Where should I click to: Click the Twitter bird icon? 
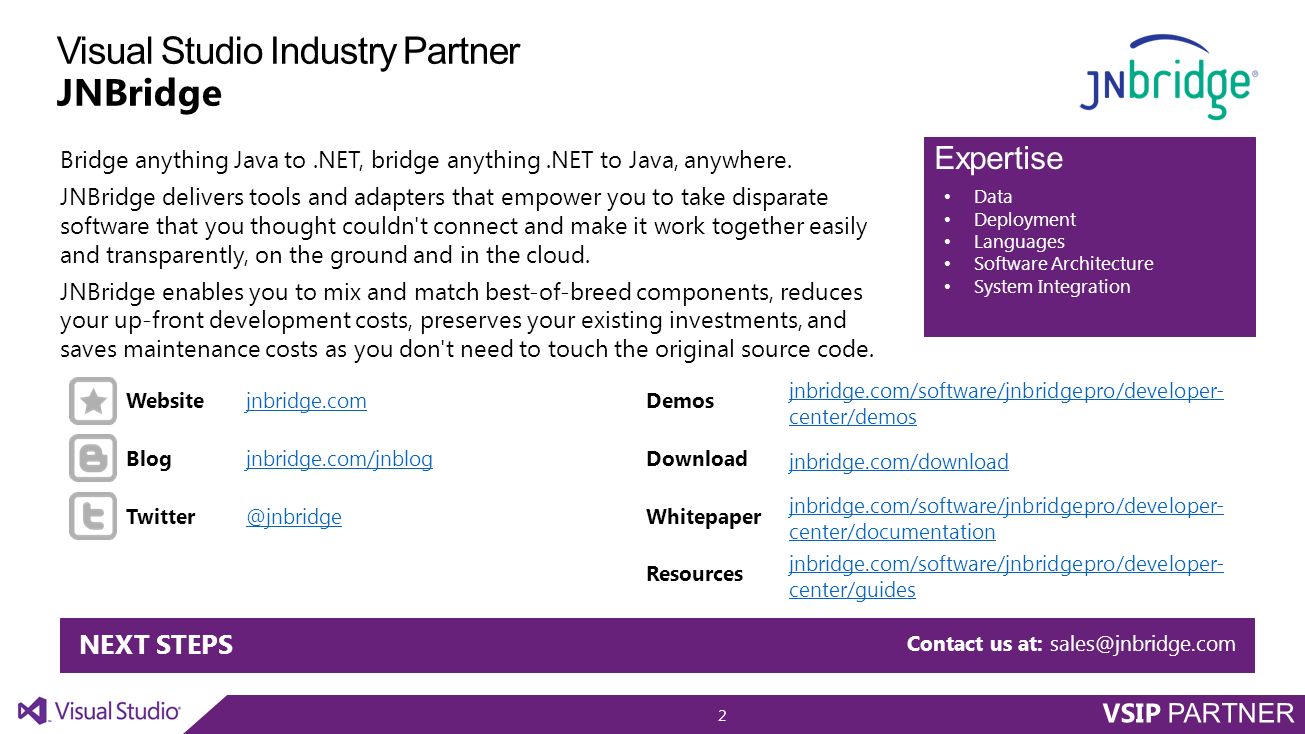(x=93, y=516)
